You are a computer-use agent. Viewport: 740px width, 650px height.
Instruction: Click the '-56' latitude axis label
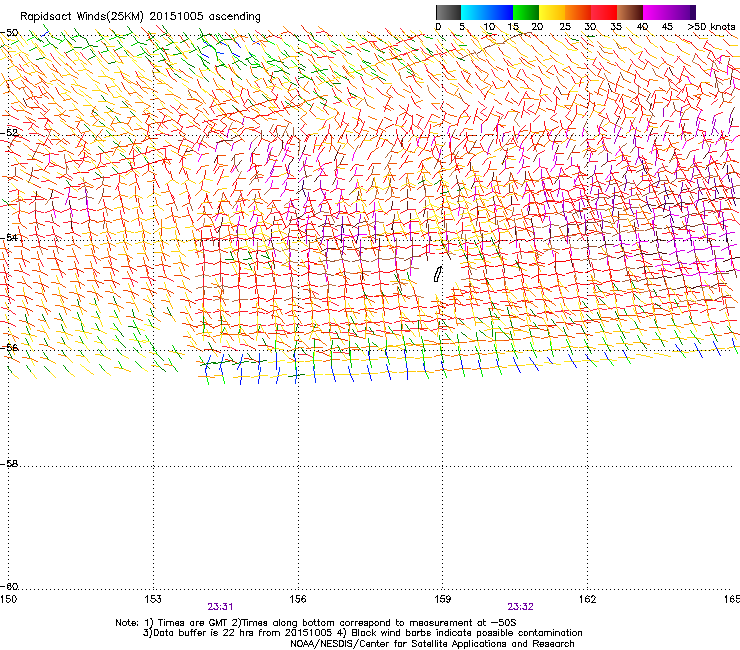(9, 347)
